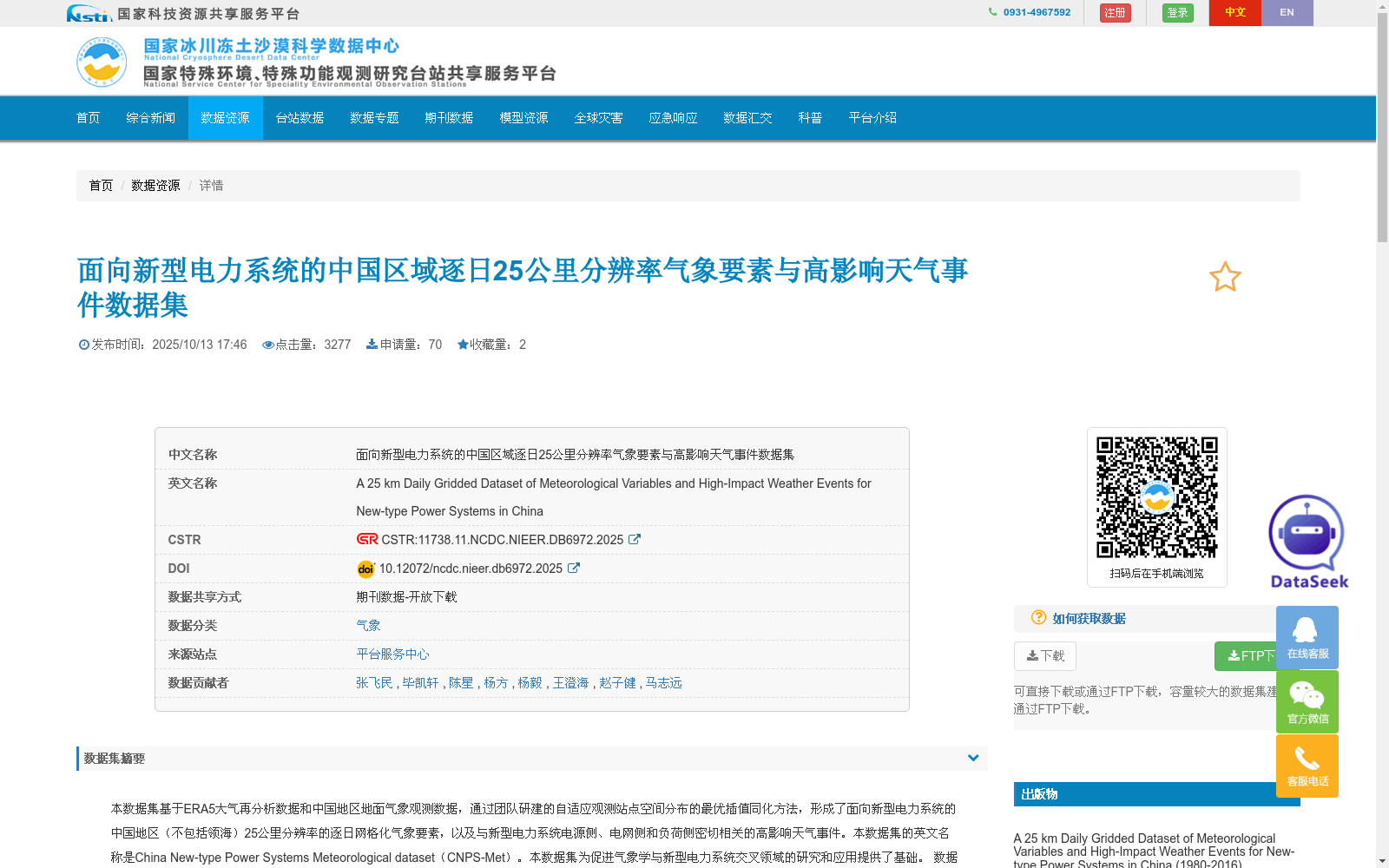Open contributor 毕凯轩 link
The image size is (1389, 868).
(x=420, y=683)
